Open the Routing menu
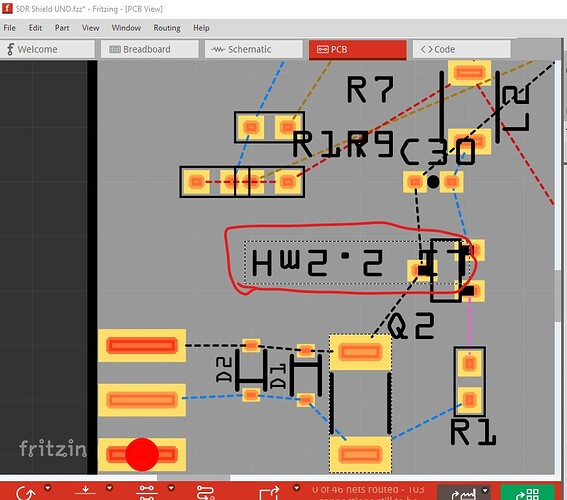Image resolution: width=567 pixels, height=500 pixels. tap(167, 28)
